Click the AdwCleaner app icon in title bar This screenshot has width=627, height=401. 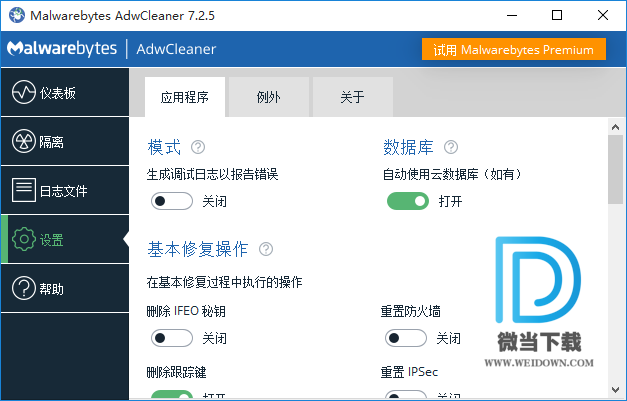[x=17, y=16]
